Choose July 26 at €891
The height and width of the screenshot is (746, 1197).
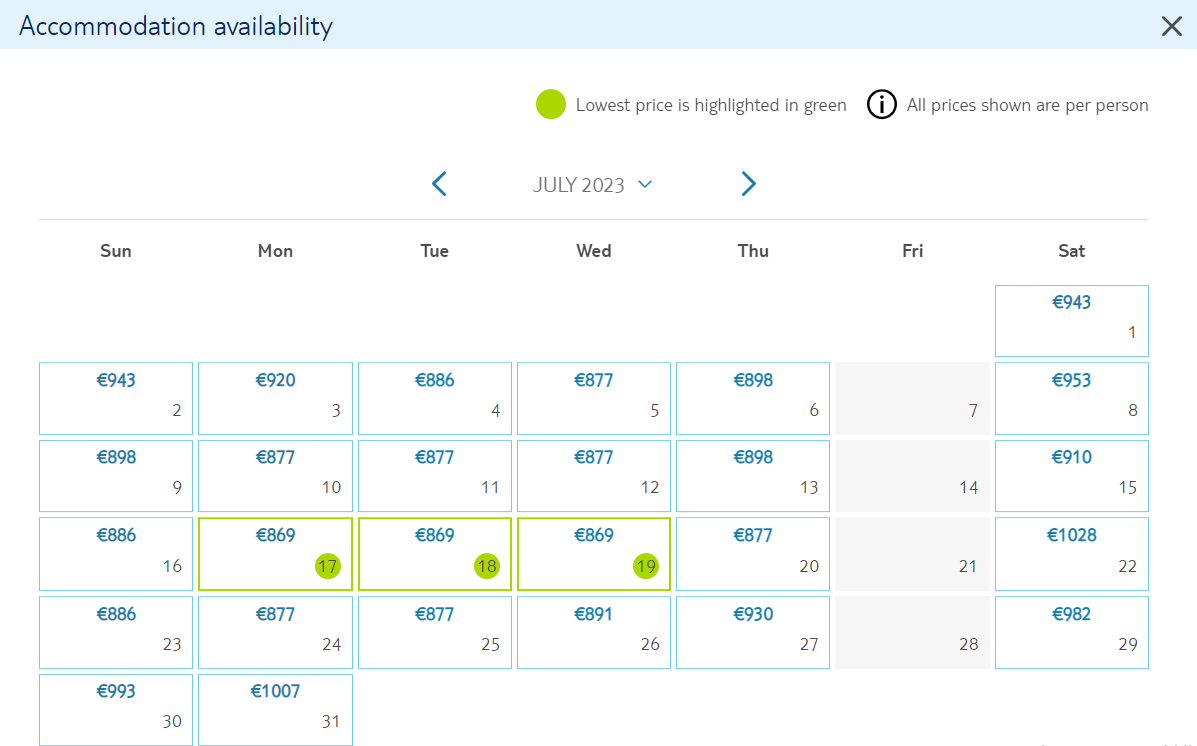(x=594, y=632)
